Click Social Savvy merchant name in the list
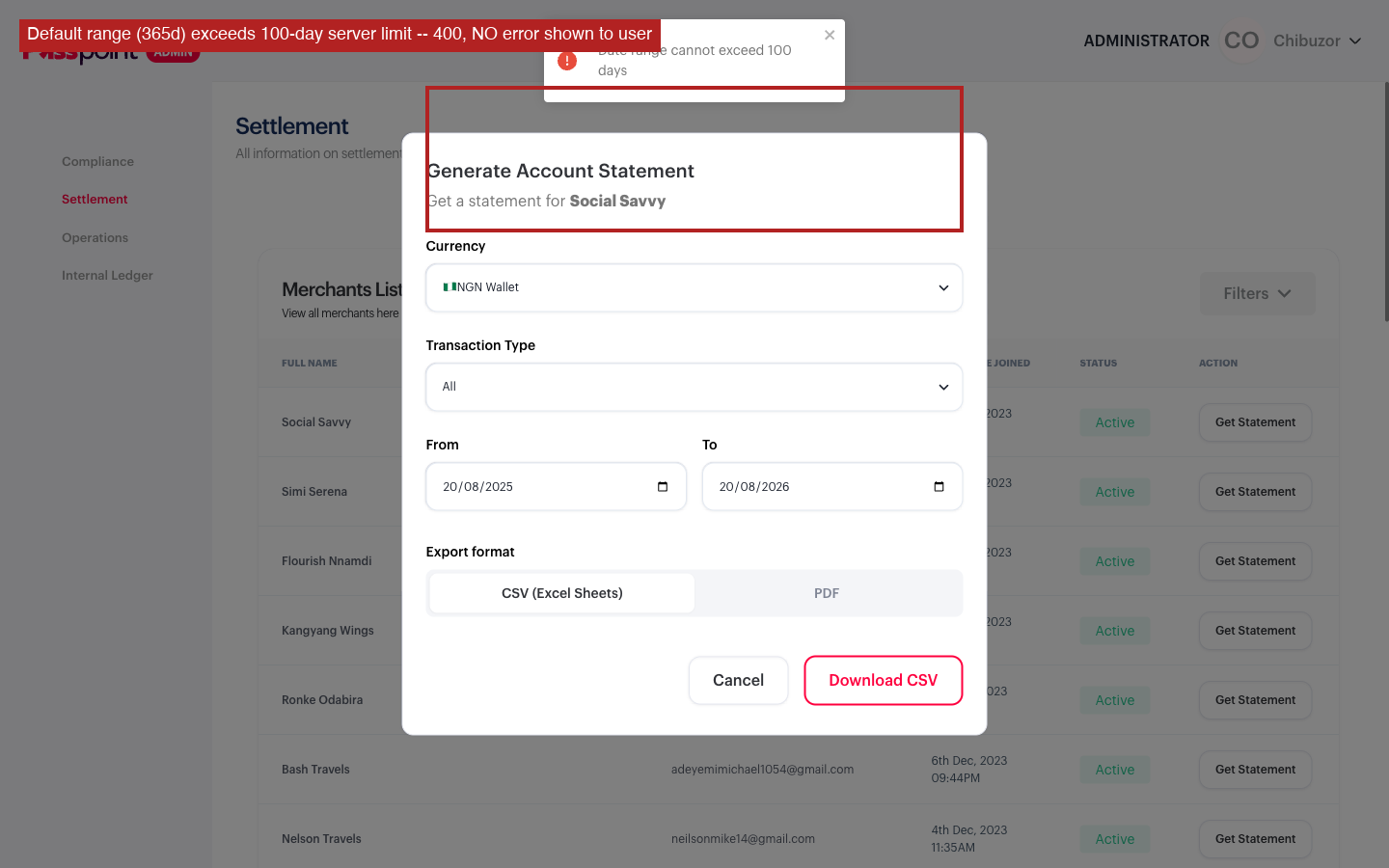This screenshot has height=868, width=1389. tap(316, 422)
